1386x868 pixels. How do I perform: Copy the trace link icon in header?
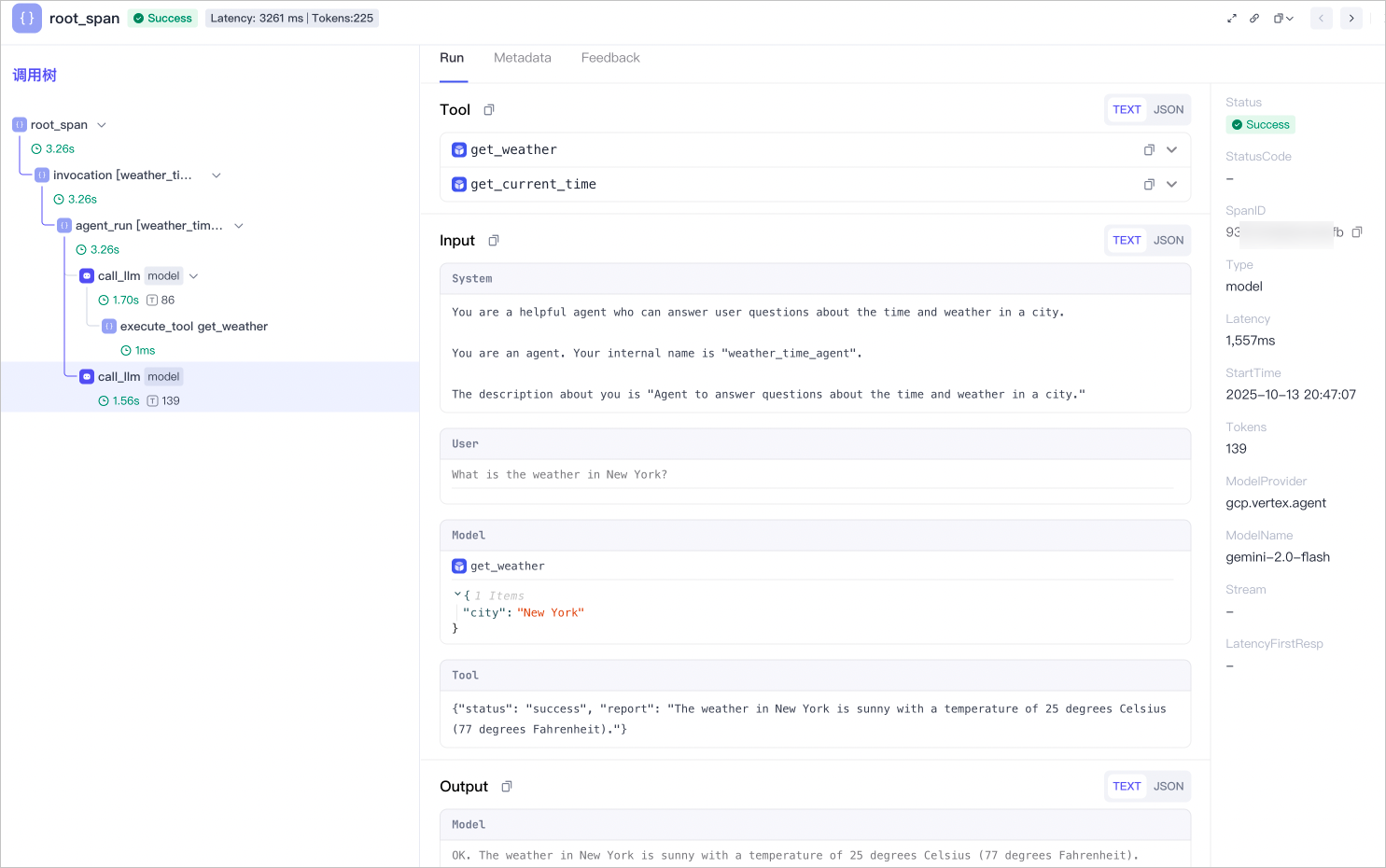click(x=1254, y=18)
